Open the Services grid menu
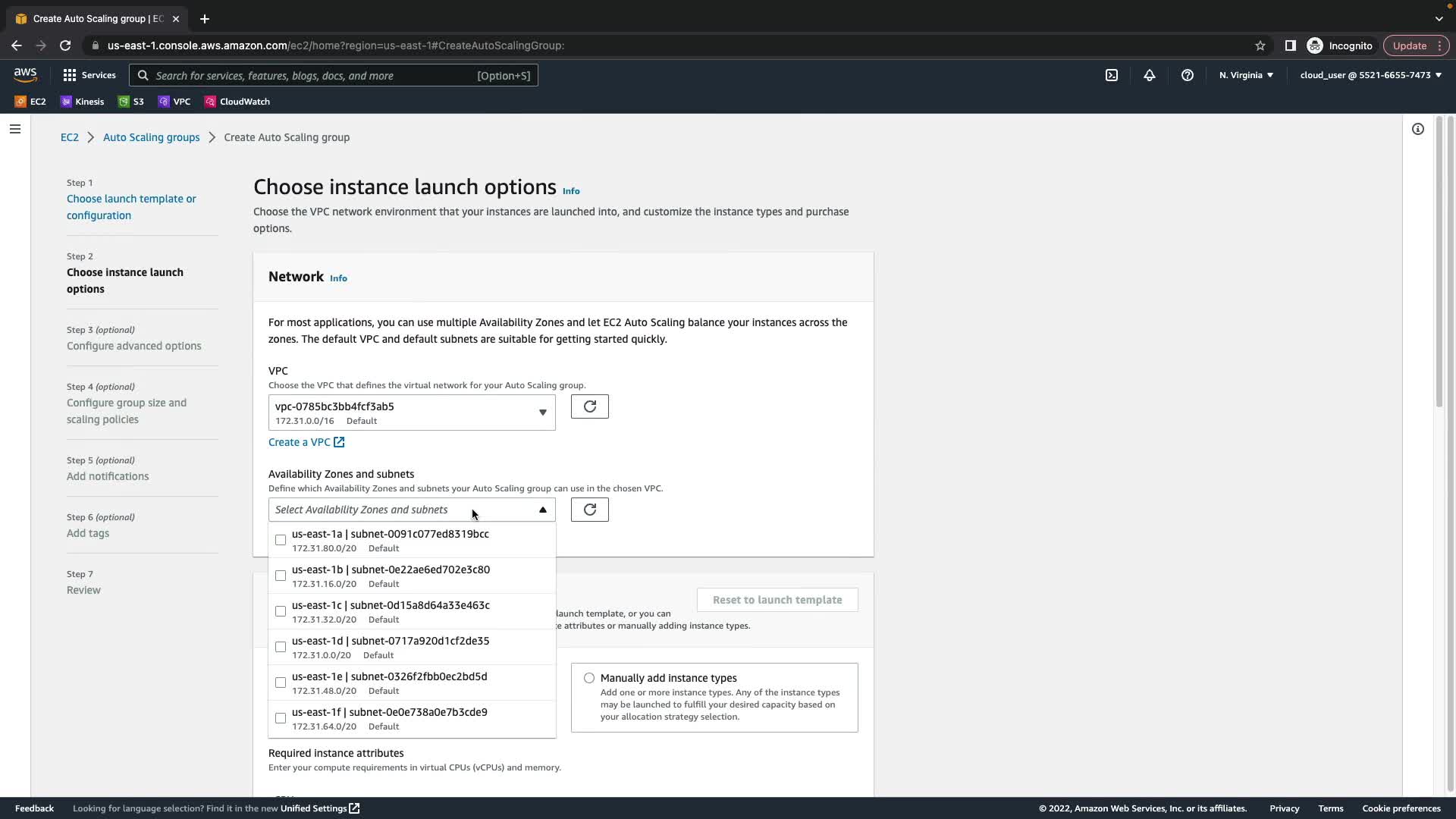 89,75
